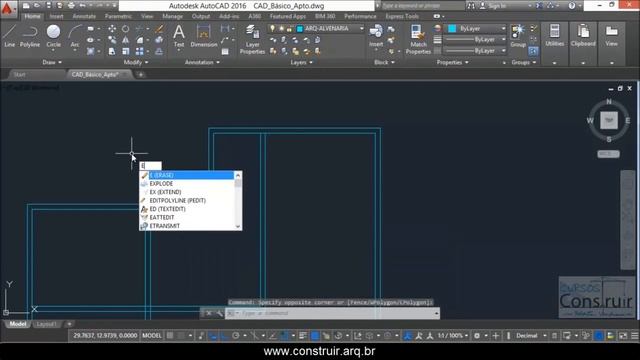The width and height of the screenshot is (640, 360).
Task: Click the Match Properties tool
Action: click(418, 40)
